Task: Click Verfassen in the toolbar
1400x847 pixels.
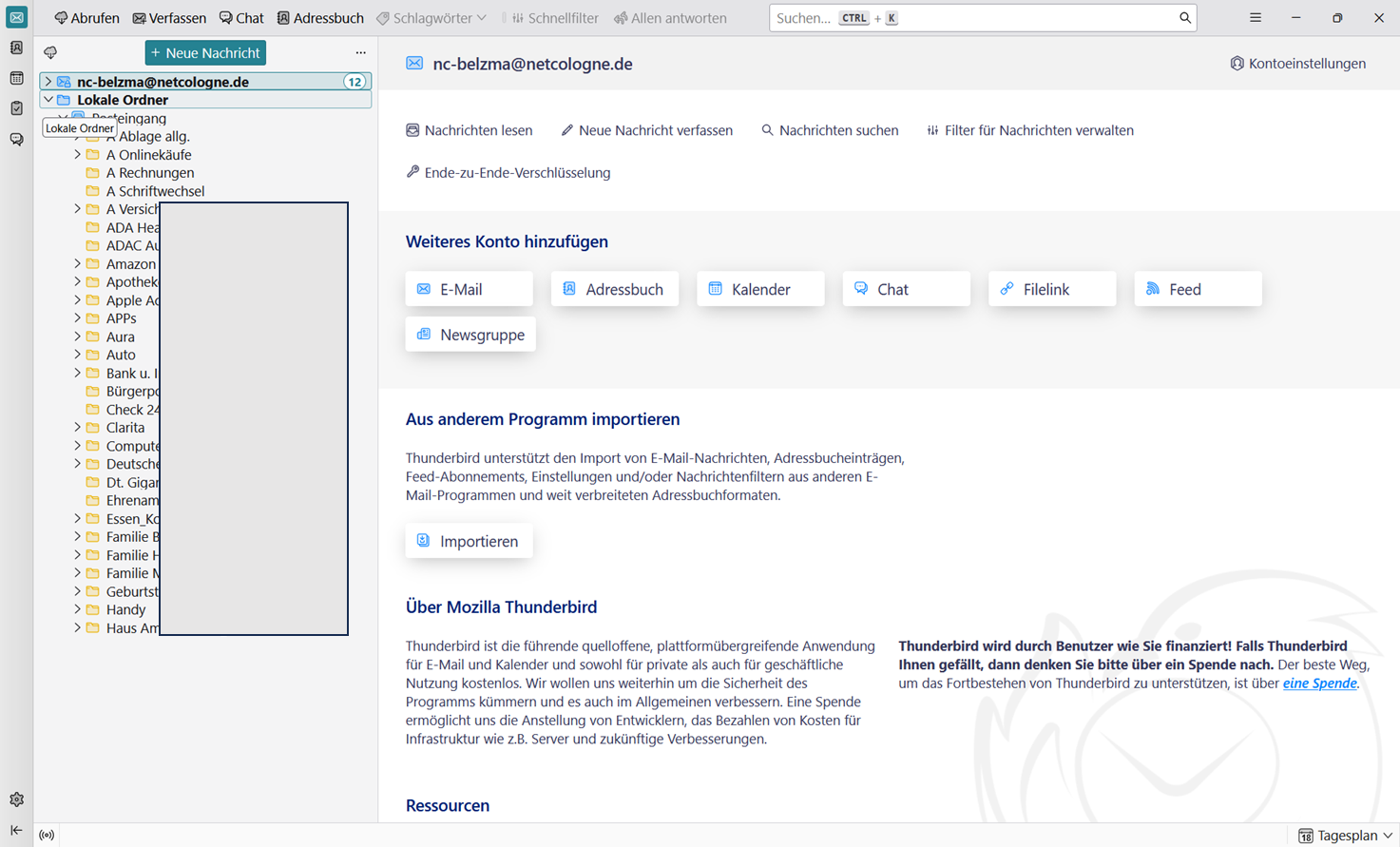Action: 169,18
